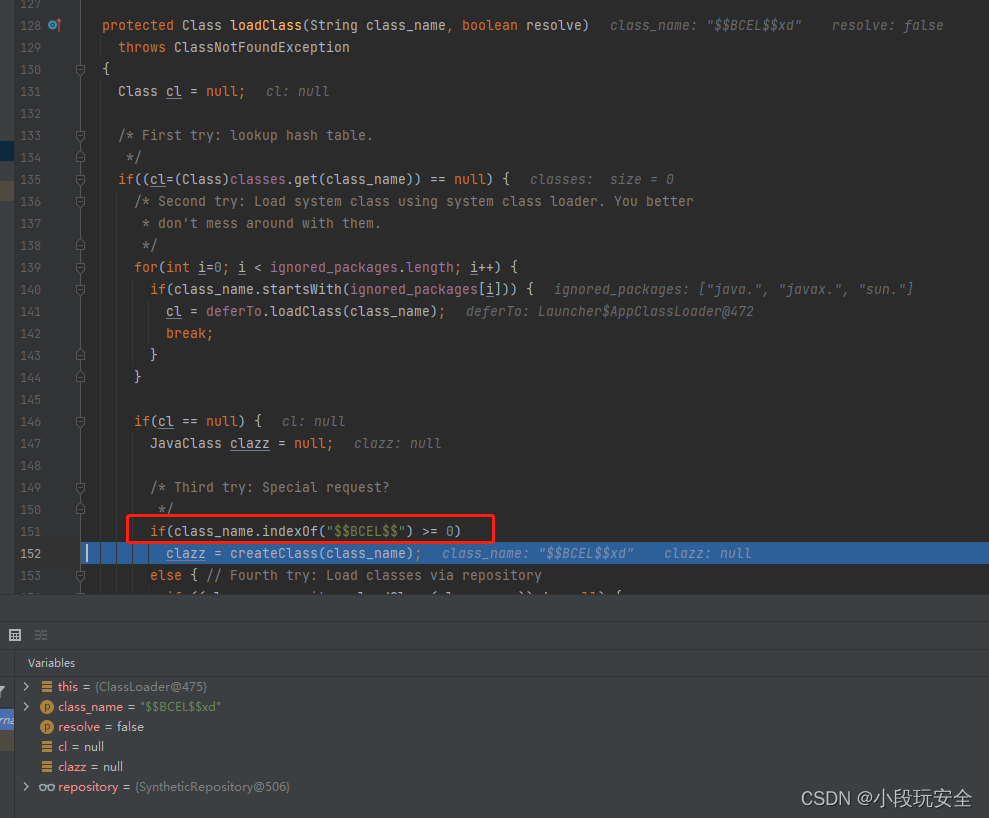Click line number 131 in the gutter
This screenshot has width=989, height=818.
click(30, 91)
